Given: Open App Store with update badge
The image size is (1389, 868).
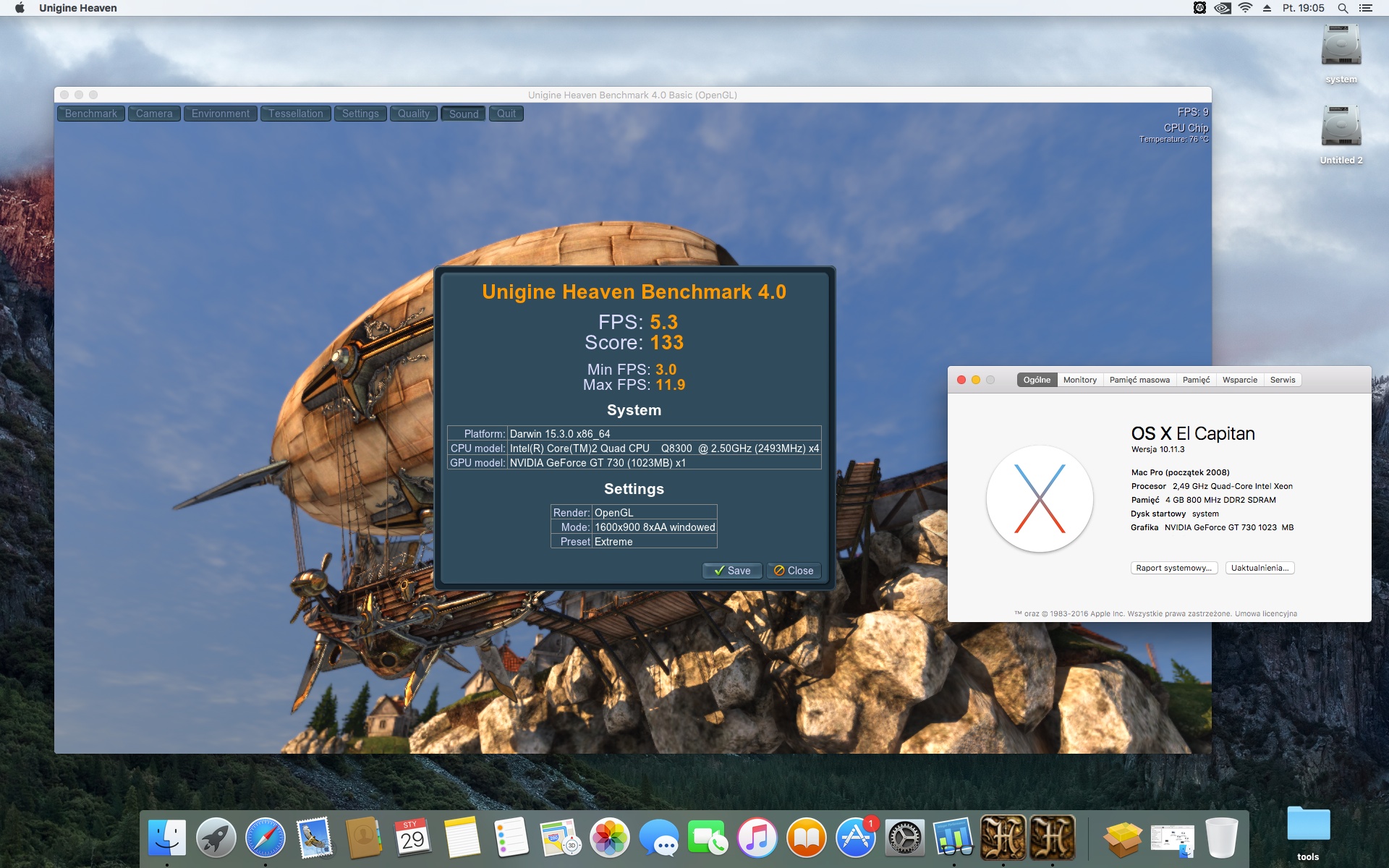Looking at the screenshot, I should 856,838.
